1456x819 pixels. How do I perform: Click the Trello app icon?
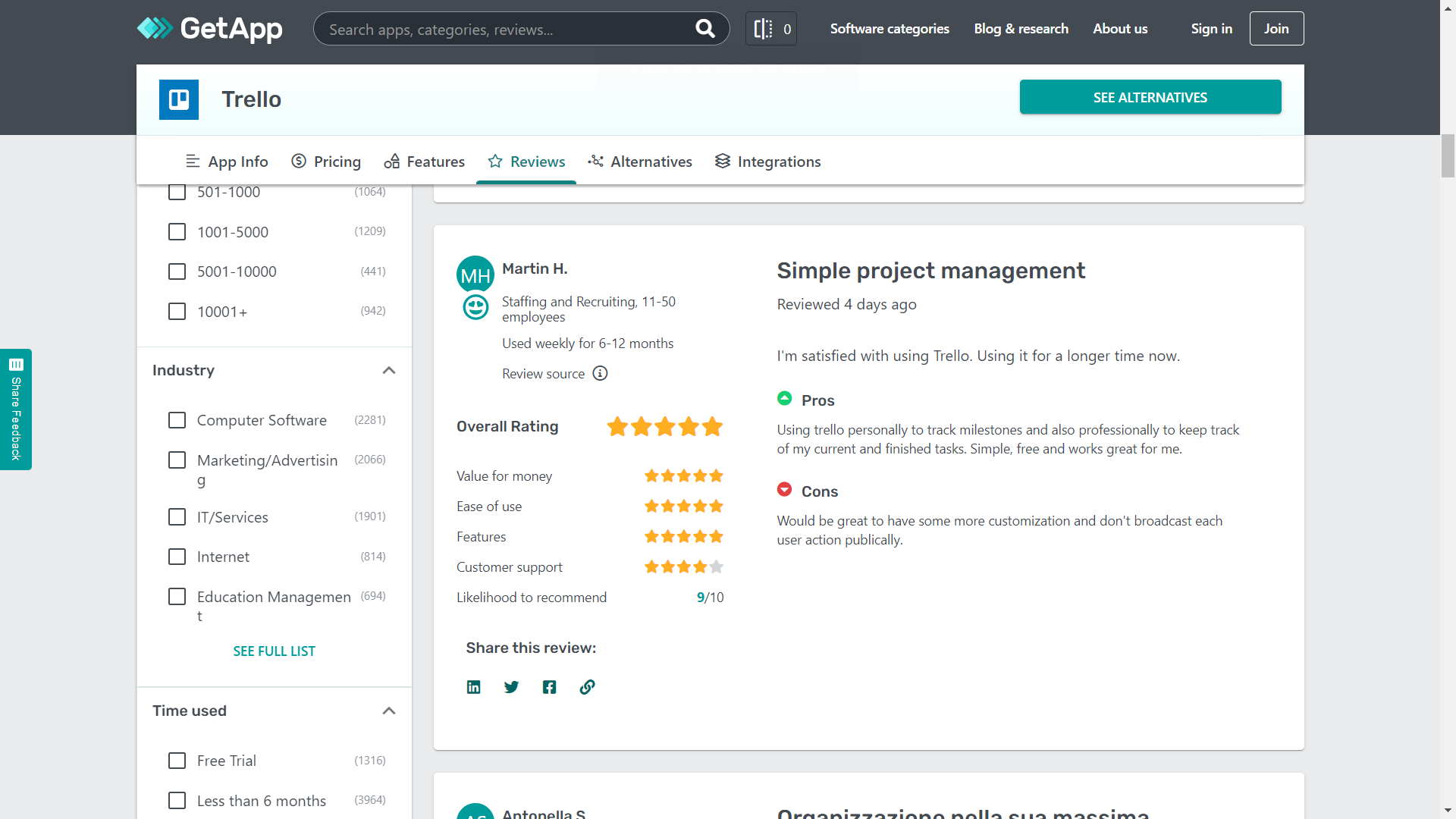(178, 99)
